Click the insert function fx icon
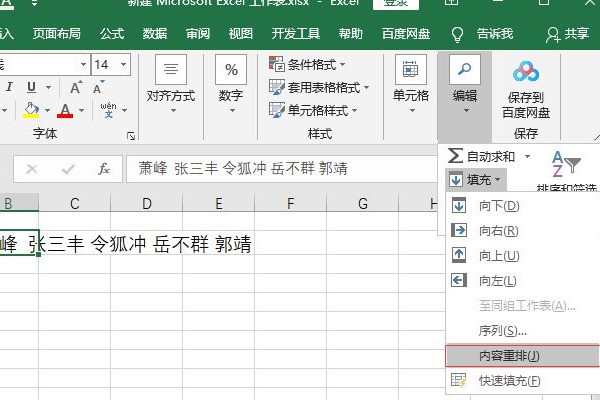Screen dimensions: 600x400 coord(103,169)
